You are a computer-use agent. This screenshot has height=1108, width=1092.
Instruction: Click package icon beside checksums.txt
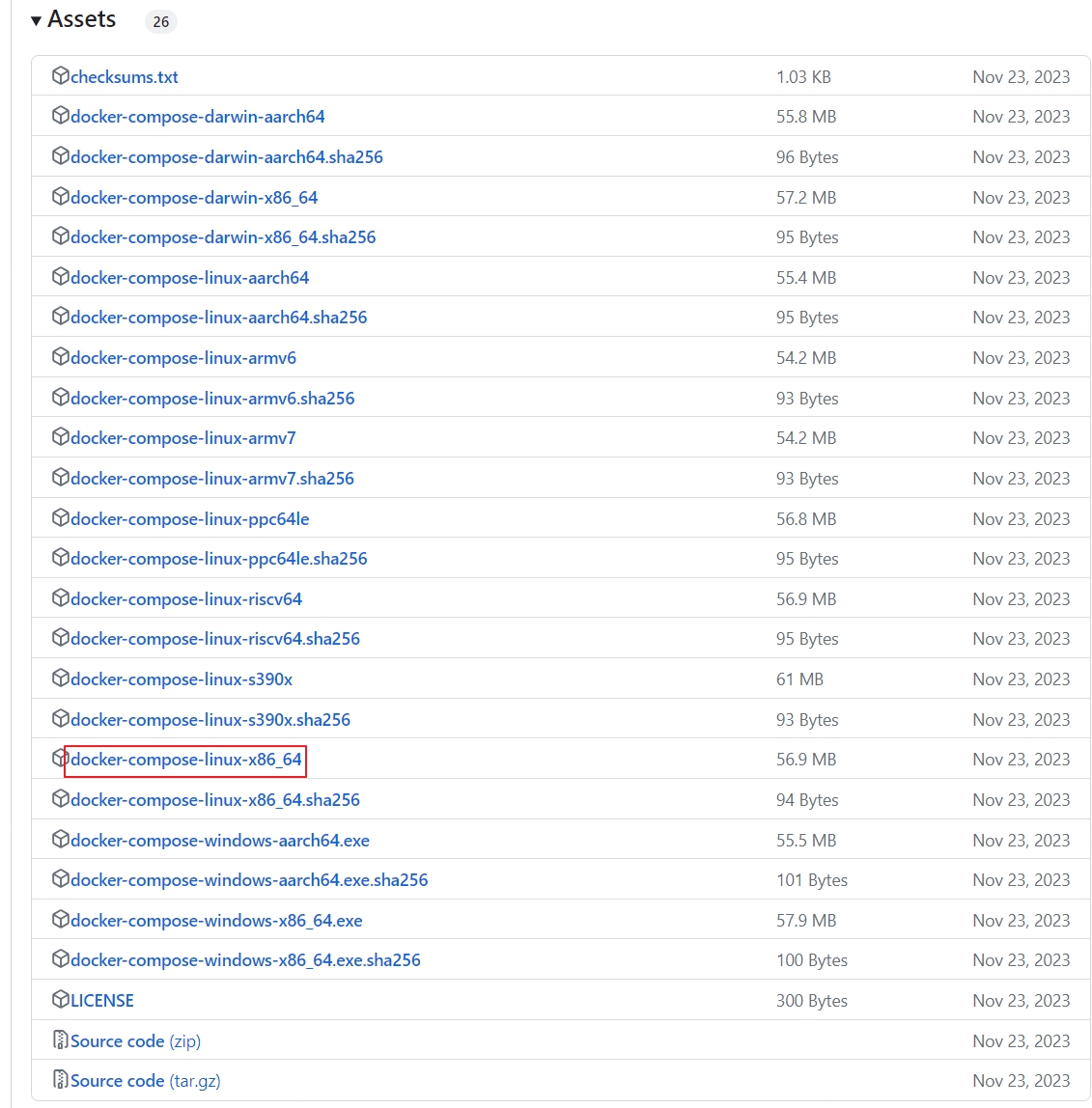click(60, 75)
